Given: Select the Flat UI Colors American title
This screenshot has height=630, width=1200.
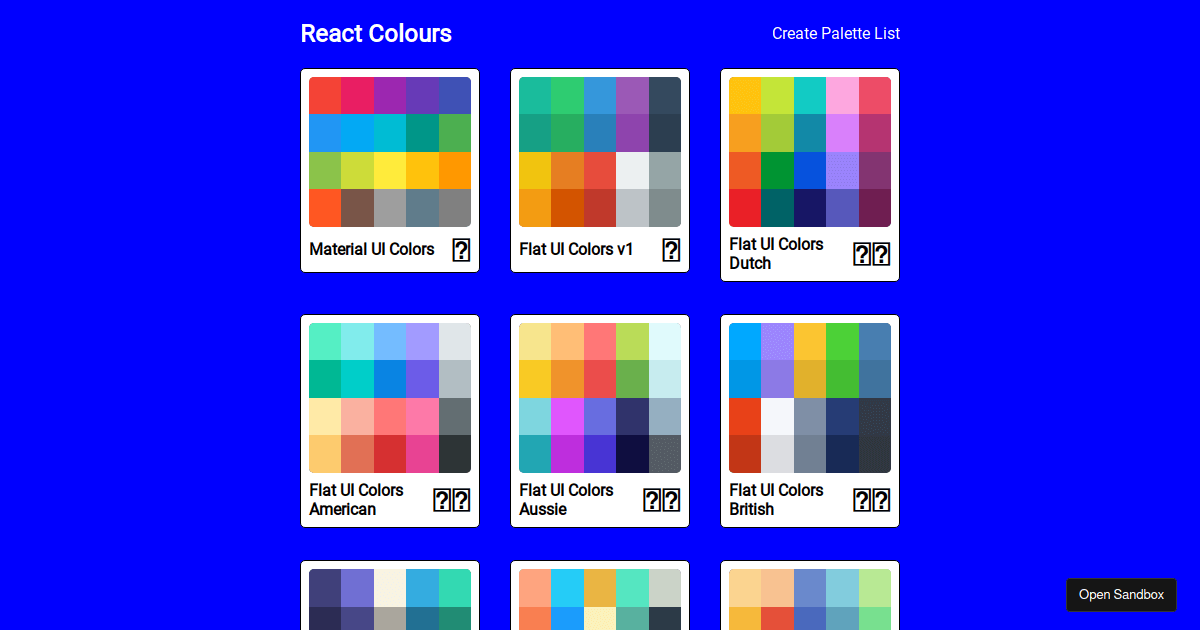Looking at the screenshot, I should click(357, 500).
